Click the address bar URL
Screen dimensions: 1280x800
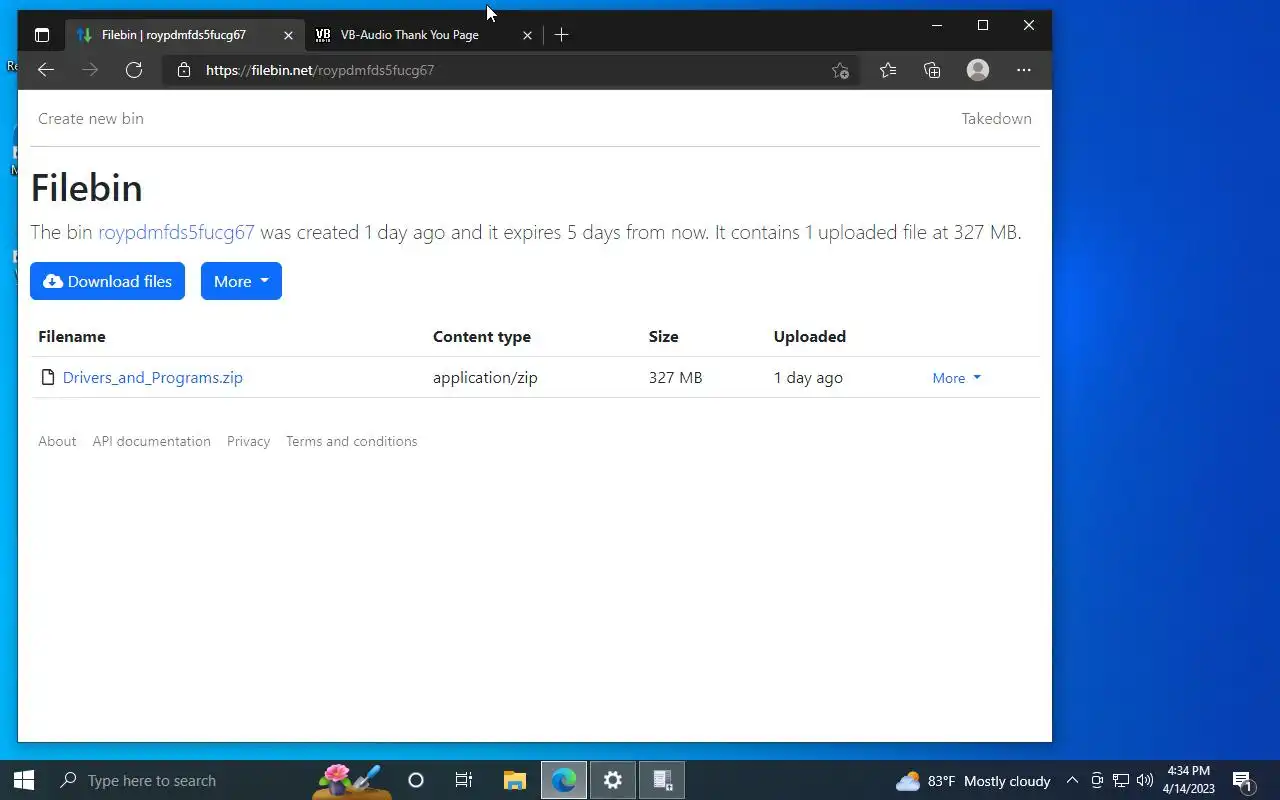[320, 70]
